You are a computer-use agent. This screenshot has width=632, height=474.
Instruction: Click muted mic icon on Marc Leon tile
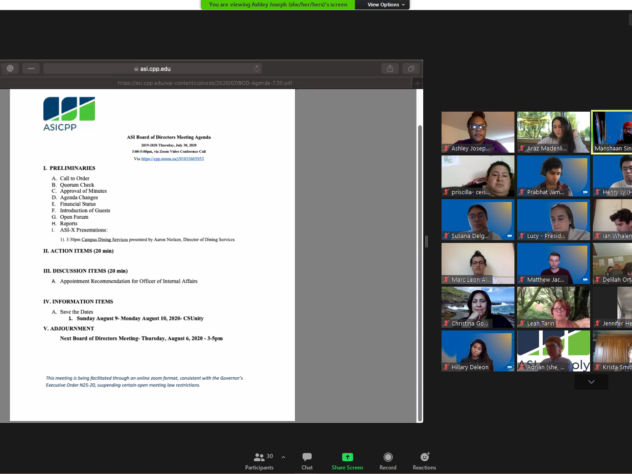446,280
